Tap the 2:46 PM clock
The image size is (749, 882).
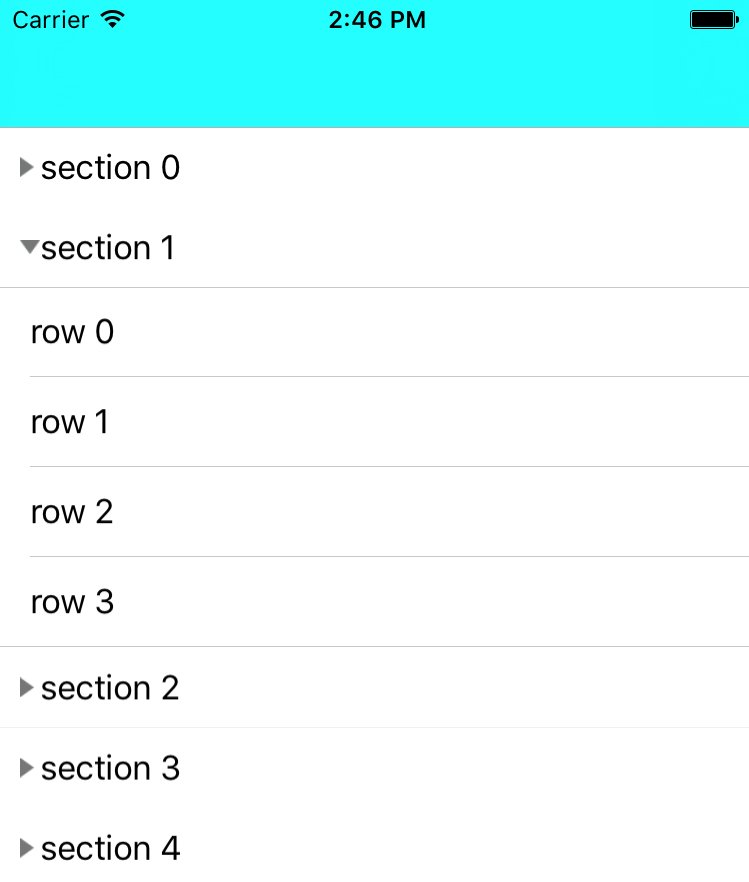pos(376,19)
